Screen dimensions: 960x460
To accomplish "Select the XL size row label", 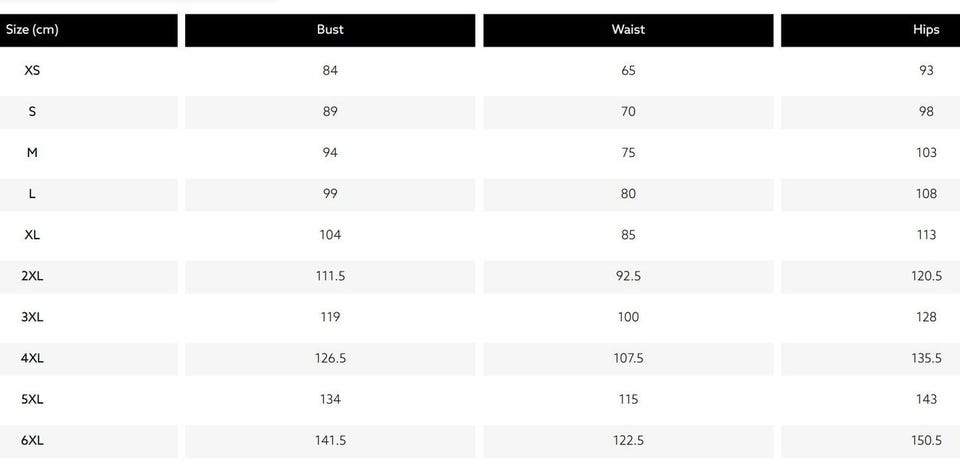I will pyautogui.click(x=32, y=235).
